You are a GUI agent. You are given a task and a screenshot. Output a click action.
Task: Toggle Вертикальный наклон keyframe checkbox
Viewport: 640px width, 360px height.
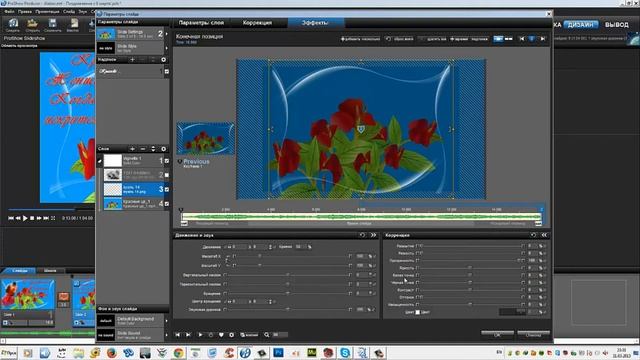(x=225, y=275)
